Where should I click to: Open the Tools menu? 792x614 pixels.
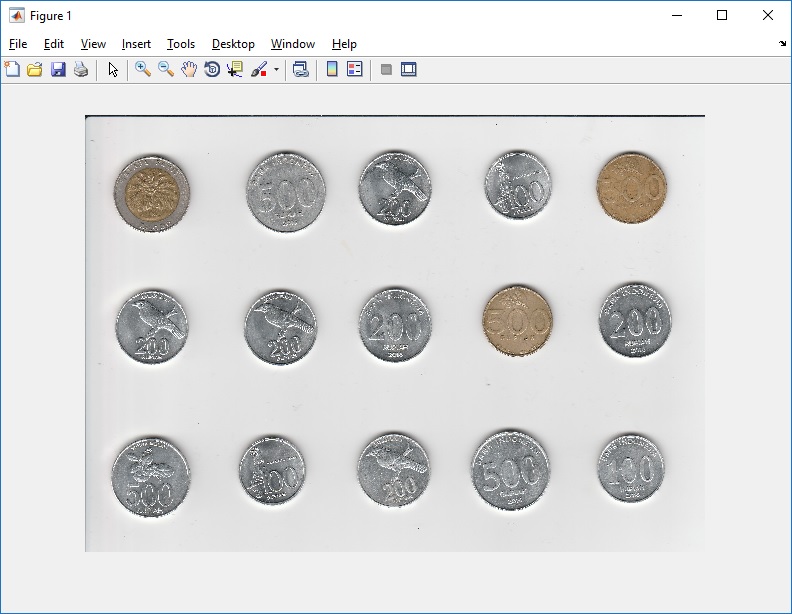coord(181,44)
